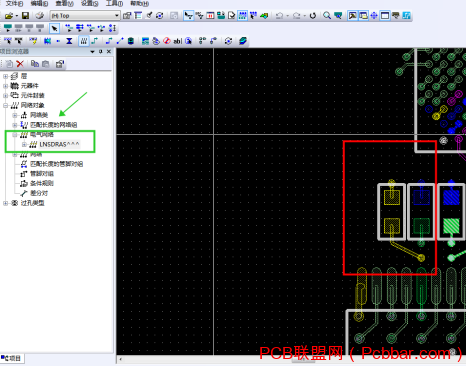Image resolution: width=467 pixels, height=367 pixels.
Task: Open the 工具(T) menu
Action: (114, 3)
